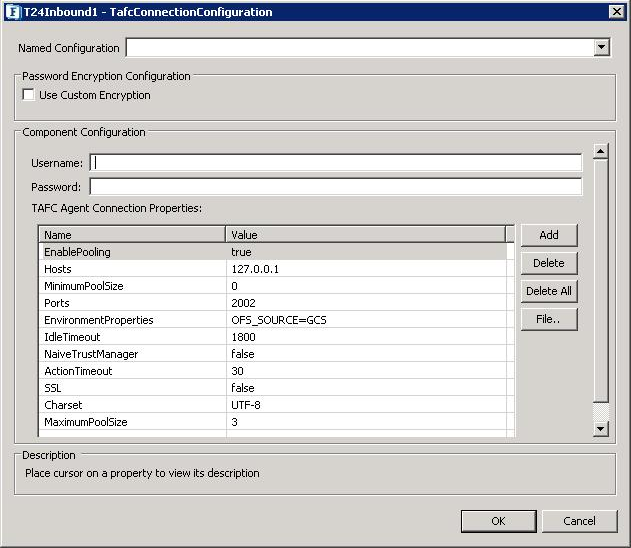Click the SSL property value false
Viewport: 631px width, 548px height.
pos(364,388)
